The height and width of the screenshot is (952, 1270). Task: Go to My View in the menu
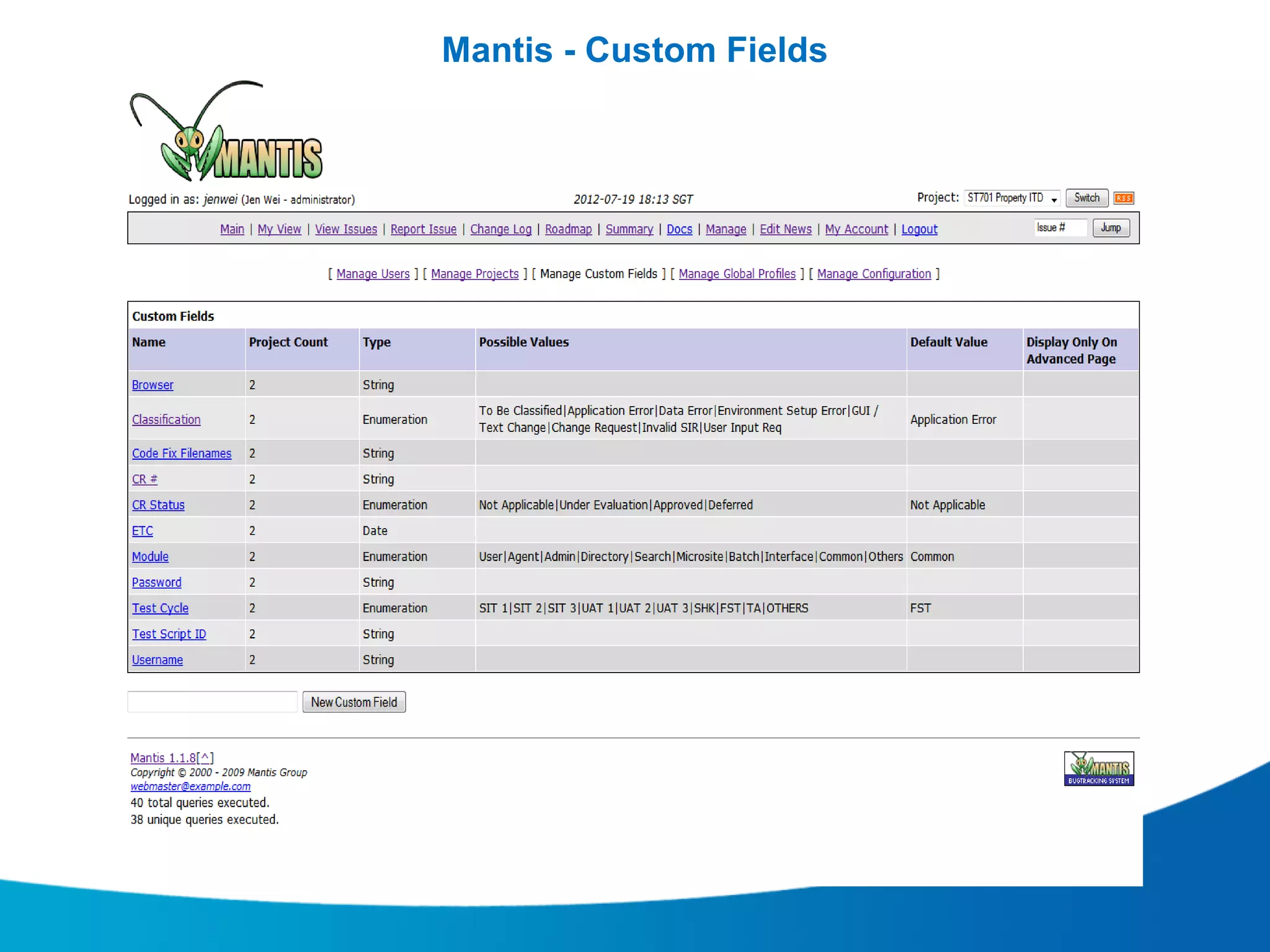279,229
